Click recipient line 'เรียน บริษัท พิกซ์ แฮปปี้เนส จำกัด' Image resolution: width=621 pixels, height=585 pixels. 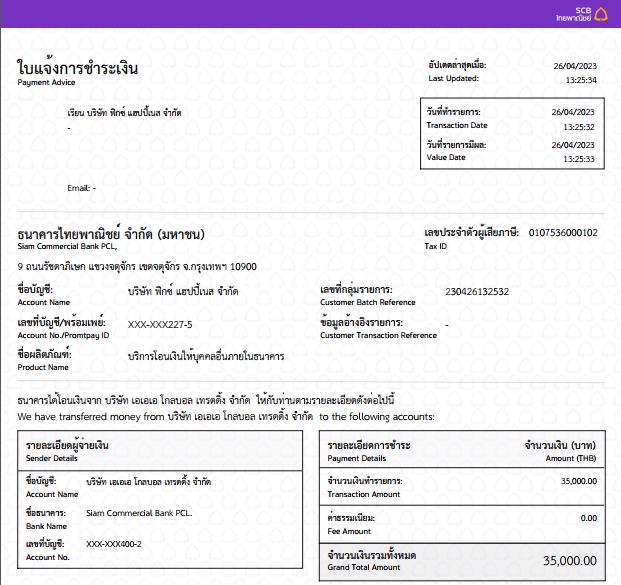[x=124, y=113]
